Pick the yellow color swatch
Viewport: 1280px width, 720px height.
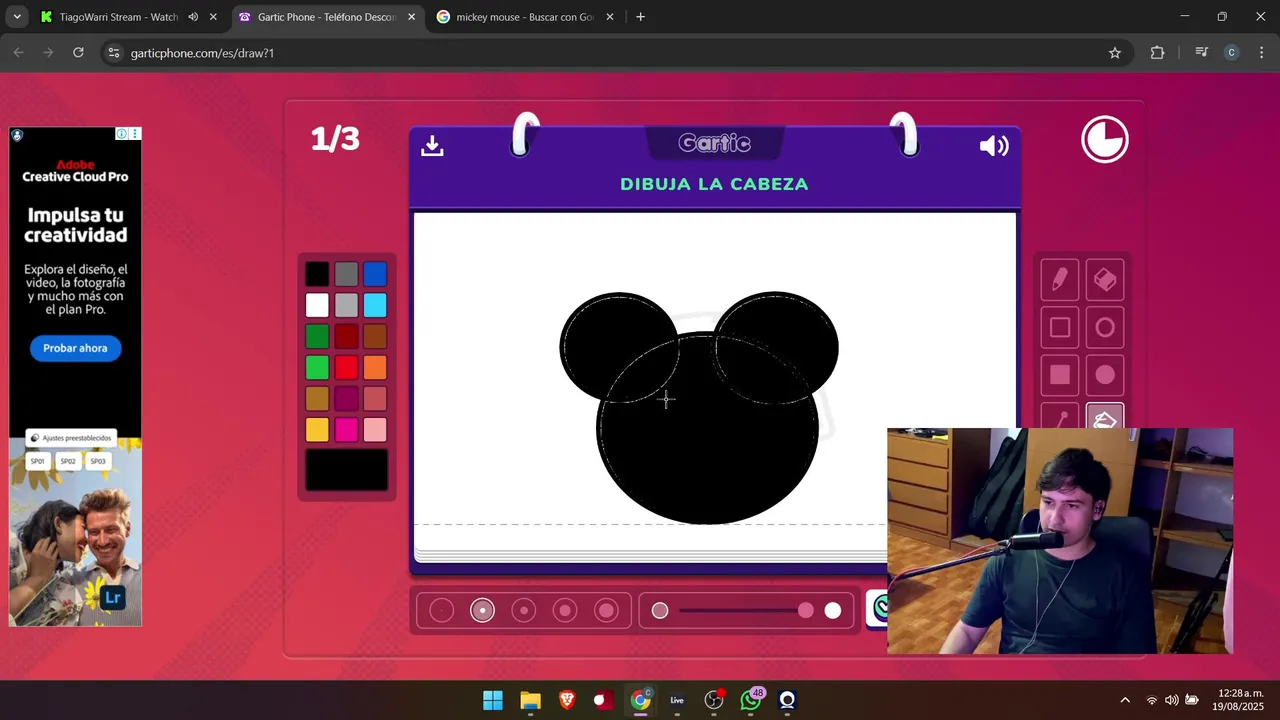pyautogui.click(x=317, y=430)
